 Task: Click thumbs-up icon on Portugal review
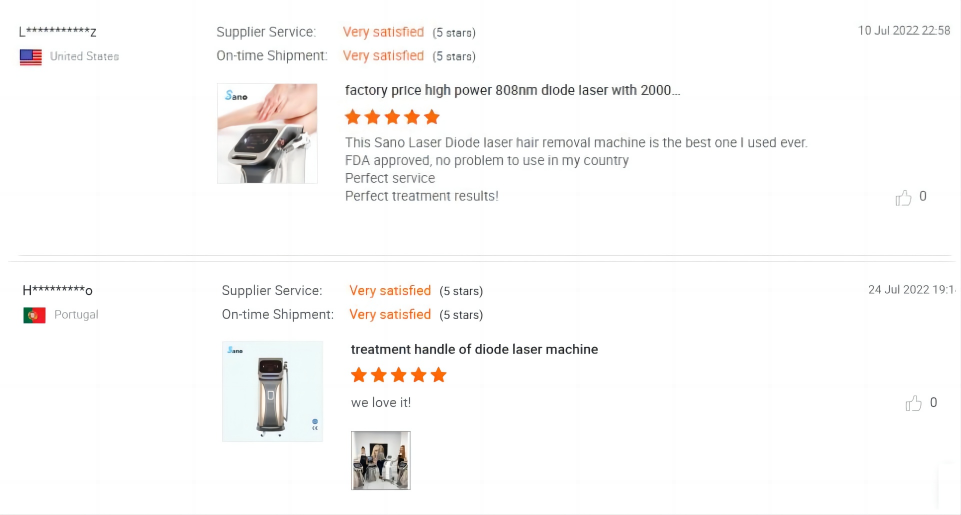click(913, 403)
